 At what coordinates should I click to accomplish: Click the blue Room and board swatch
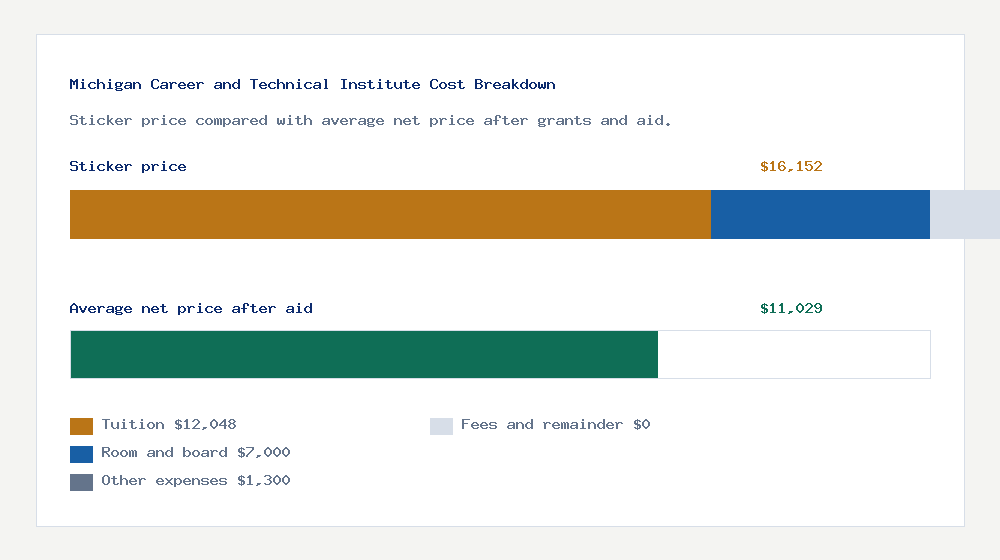(x=81, y=454)
